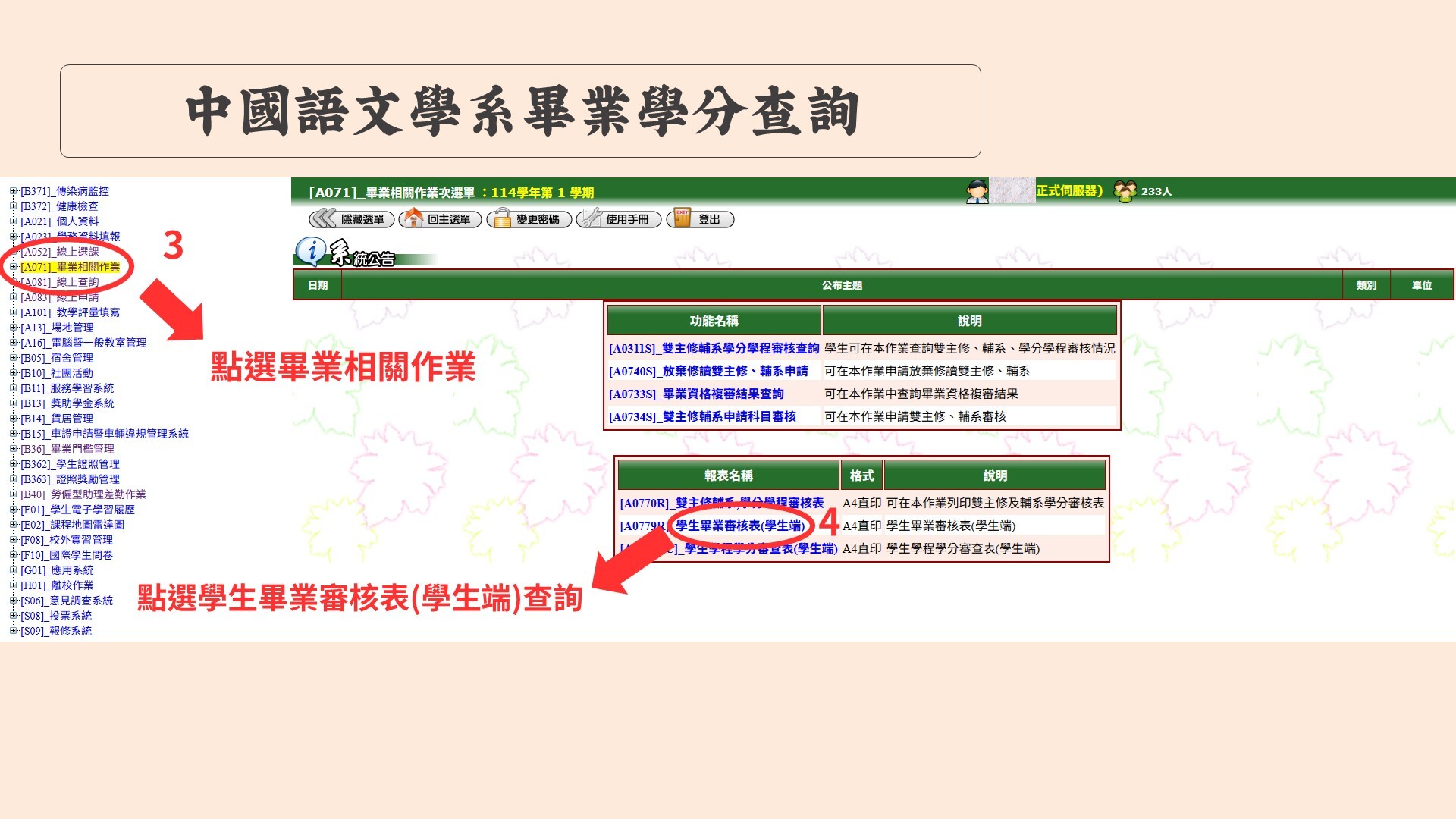Expand the [S09]_報修系統 tree node
Viewport: 1456px width, 819px height.
click(13, 631)
